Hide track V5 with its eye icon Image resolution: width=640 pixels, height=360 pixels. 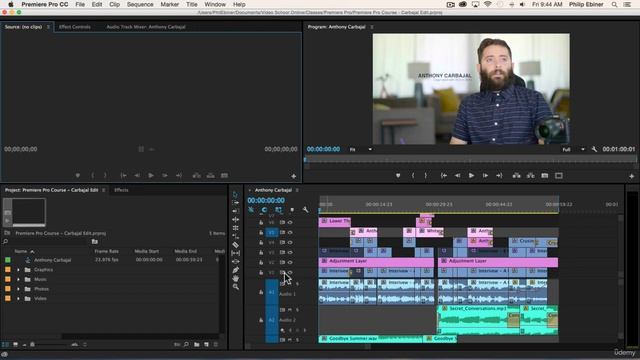pyautogui.click(x=290, y=233)
